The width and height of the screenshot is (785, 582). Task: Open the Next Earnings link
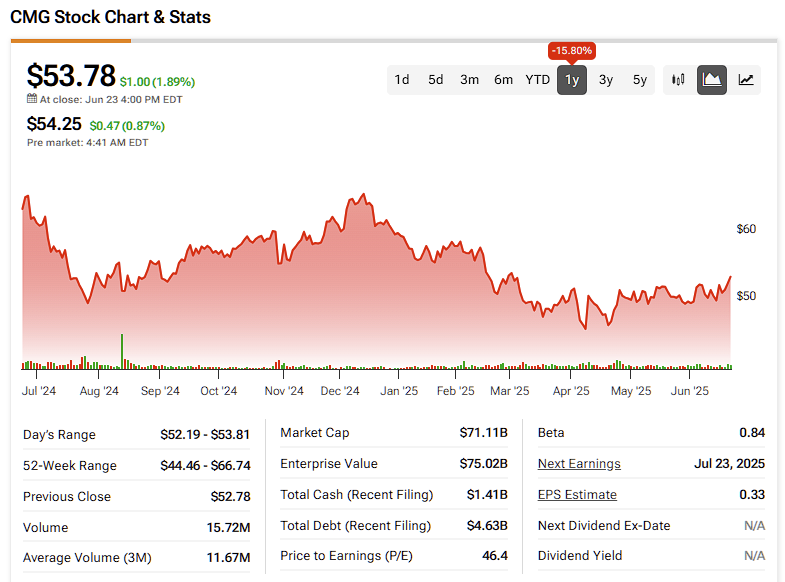(579, 464)
